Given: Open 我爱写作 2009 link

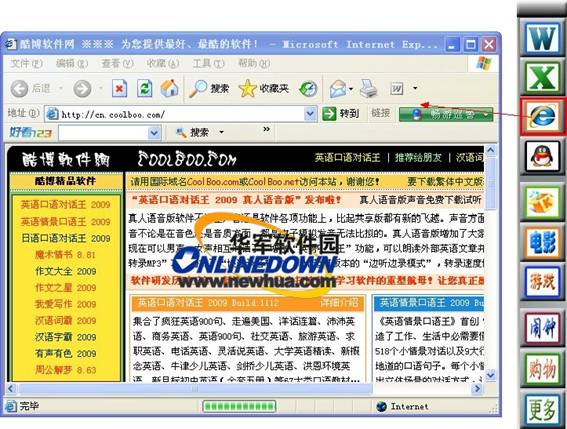Looking at the screenshot, I should pyautogui.click(x=65, y=304).
